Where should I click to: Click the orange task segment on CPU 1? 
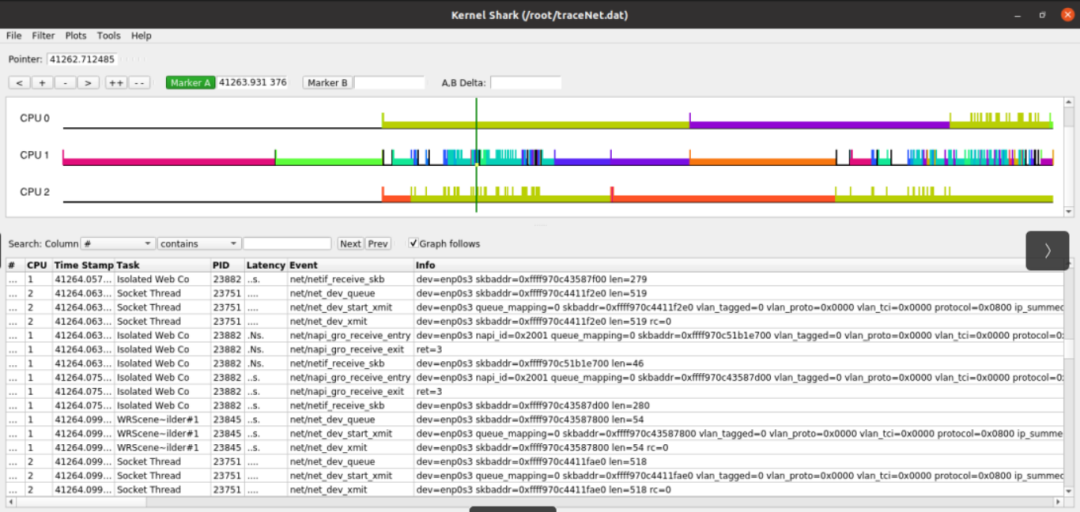(762, 162)
